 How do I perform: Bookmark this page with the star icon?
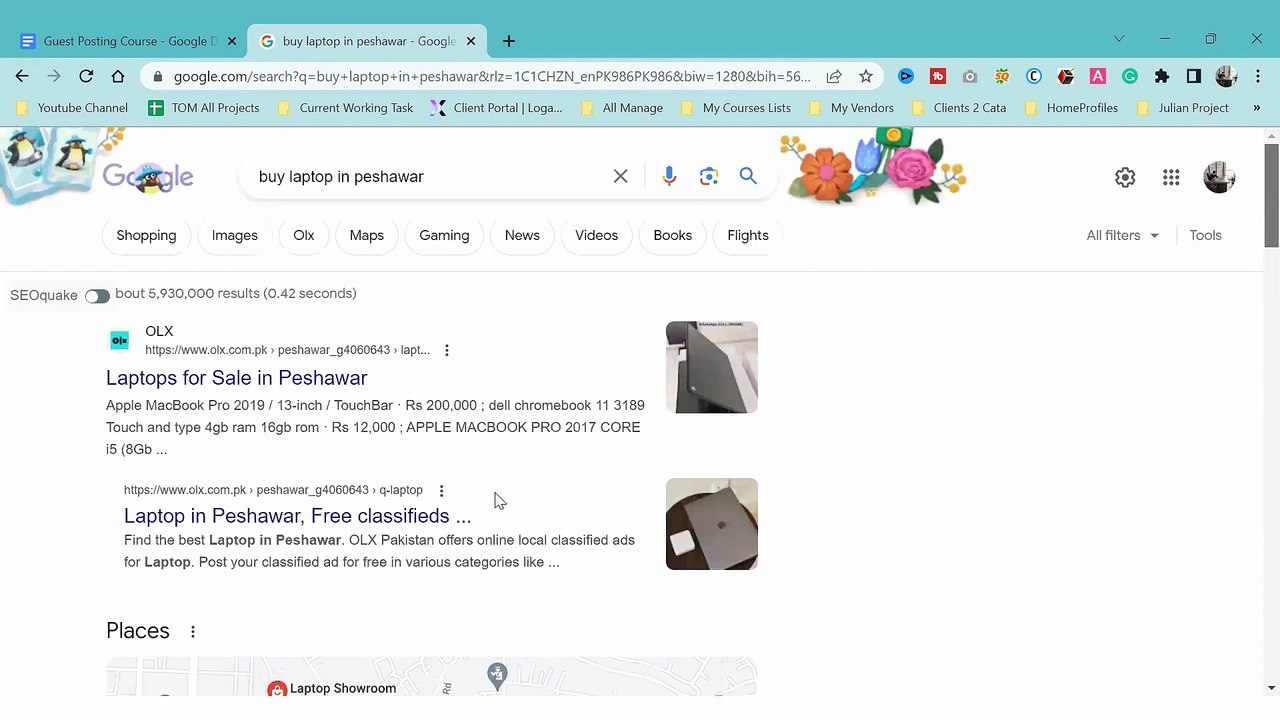click(866, 76)
